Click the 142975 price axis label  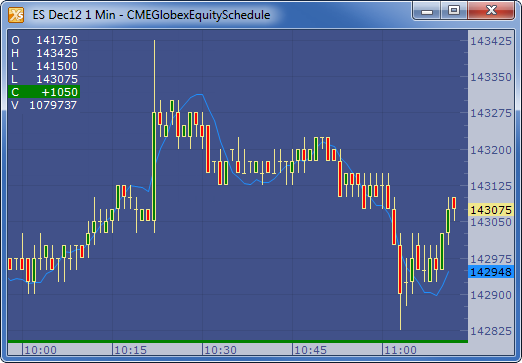pos(491,259)
